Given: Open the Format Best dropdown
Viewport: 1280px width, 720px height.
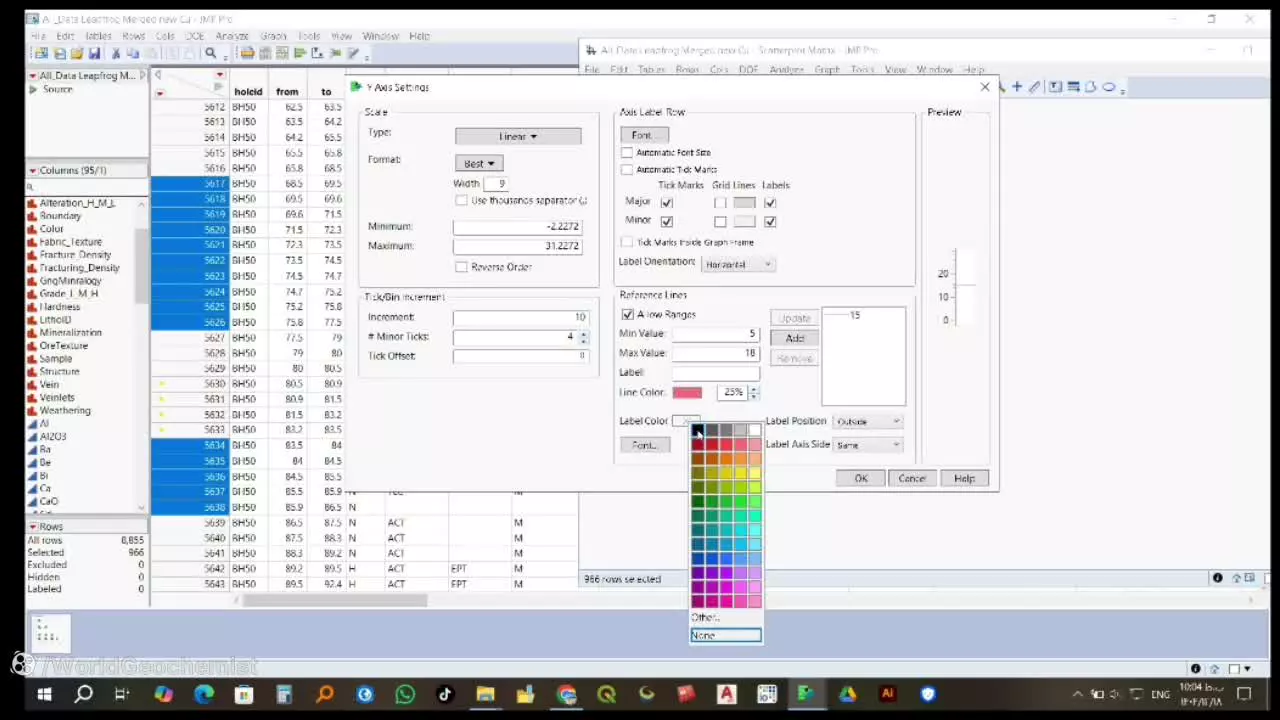Looking at the screenshot, I should (x=479, y=164).
